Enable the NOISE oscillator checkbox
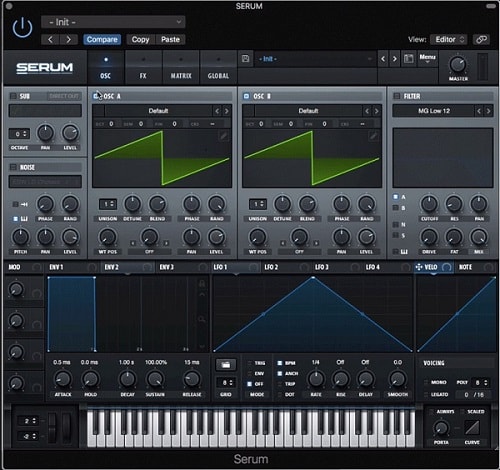The image size is (500, 470). (13, 167)
